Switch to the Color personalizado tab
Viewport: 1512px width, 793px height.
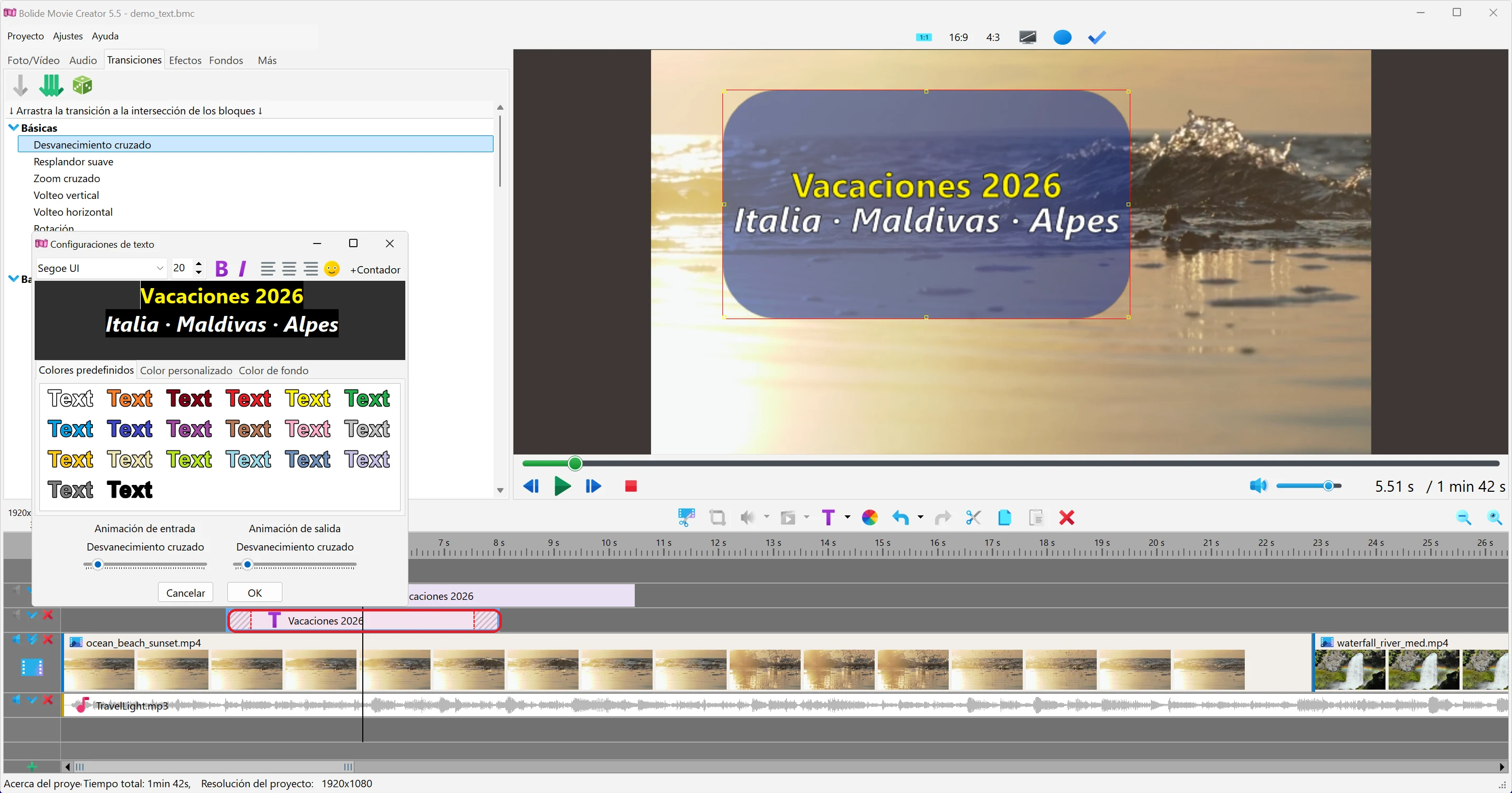tap(186, 370)
